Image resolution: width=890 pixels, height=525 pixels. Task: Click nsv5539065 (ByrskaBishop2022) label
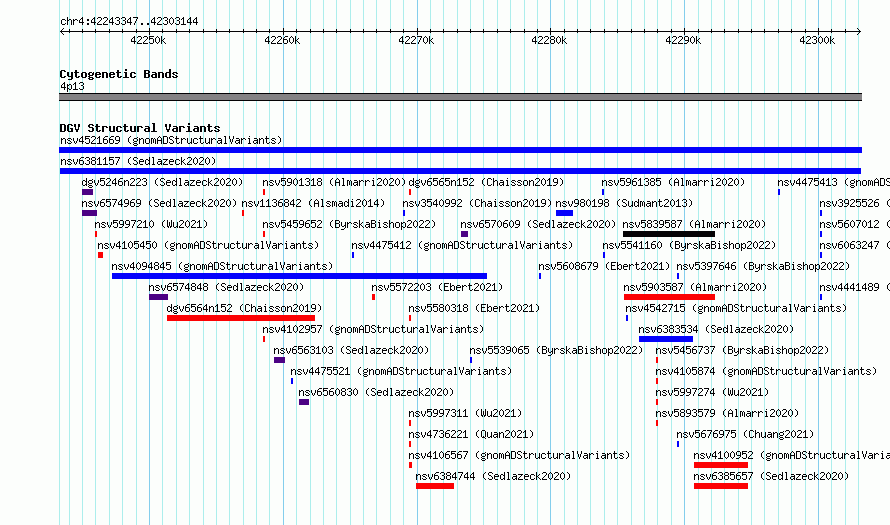pos(556,350)
